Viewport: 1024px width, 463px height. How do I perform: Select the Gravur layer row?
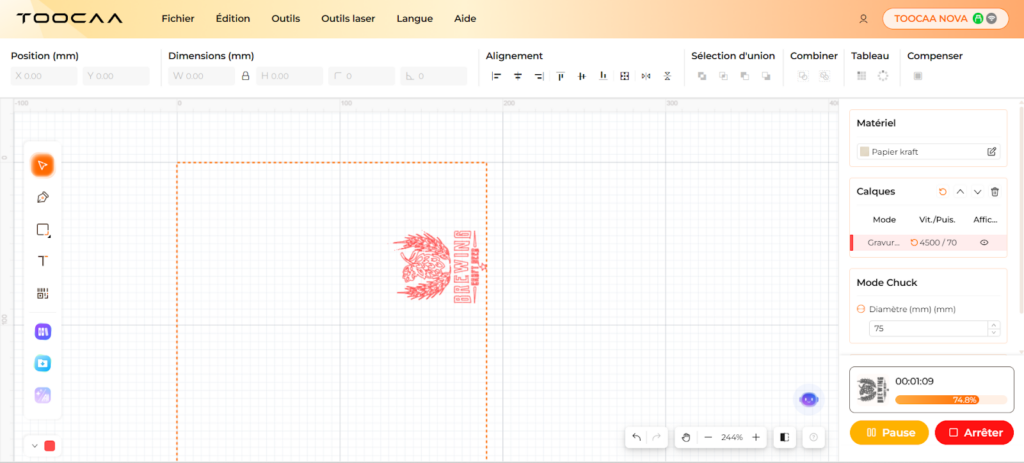928,242
